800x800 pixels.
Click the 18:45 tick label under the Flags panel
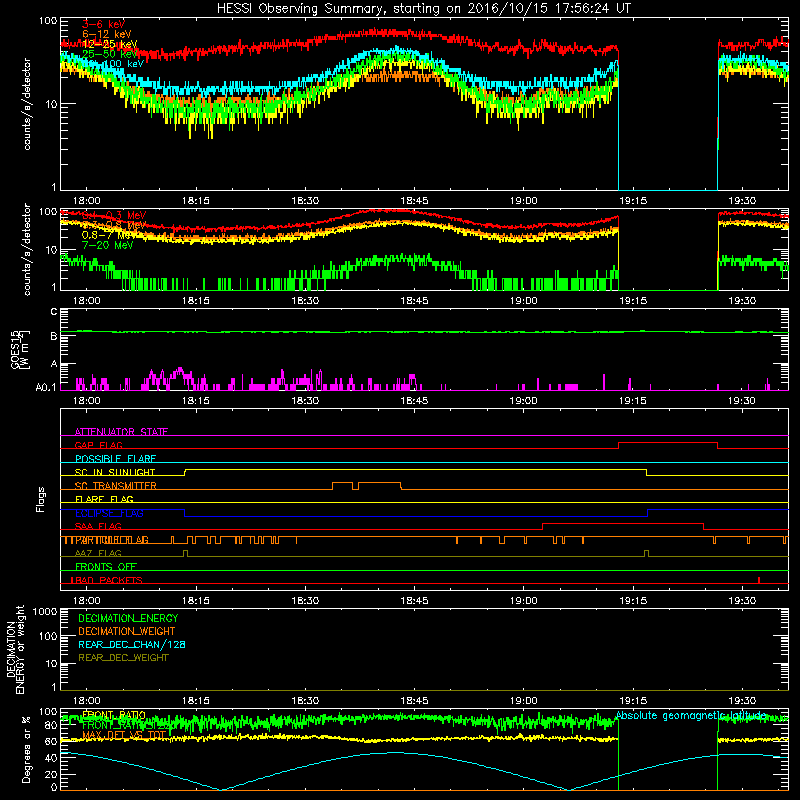click(414, 601)
